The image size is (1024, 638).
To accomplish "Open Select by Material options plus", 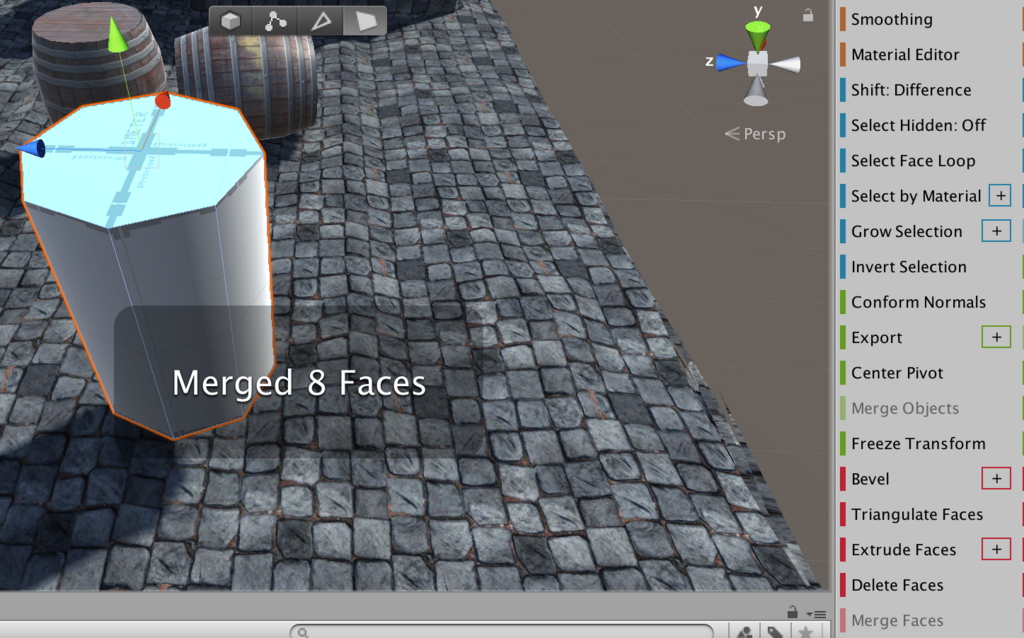I will click(x=1000, y=195).
